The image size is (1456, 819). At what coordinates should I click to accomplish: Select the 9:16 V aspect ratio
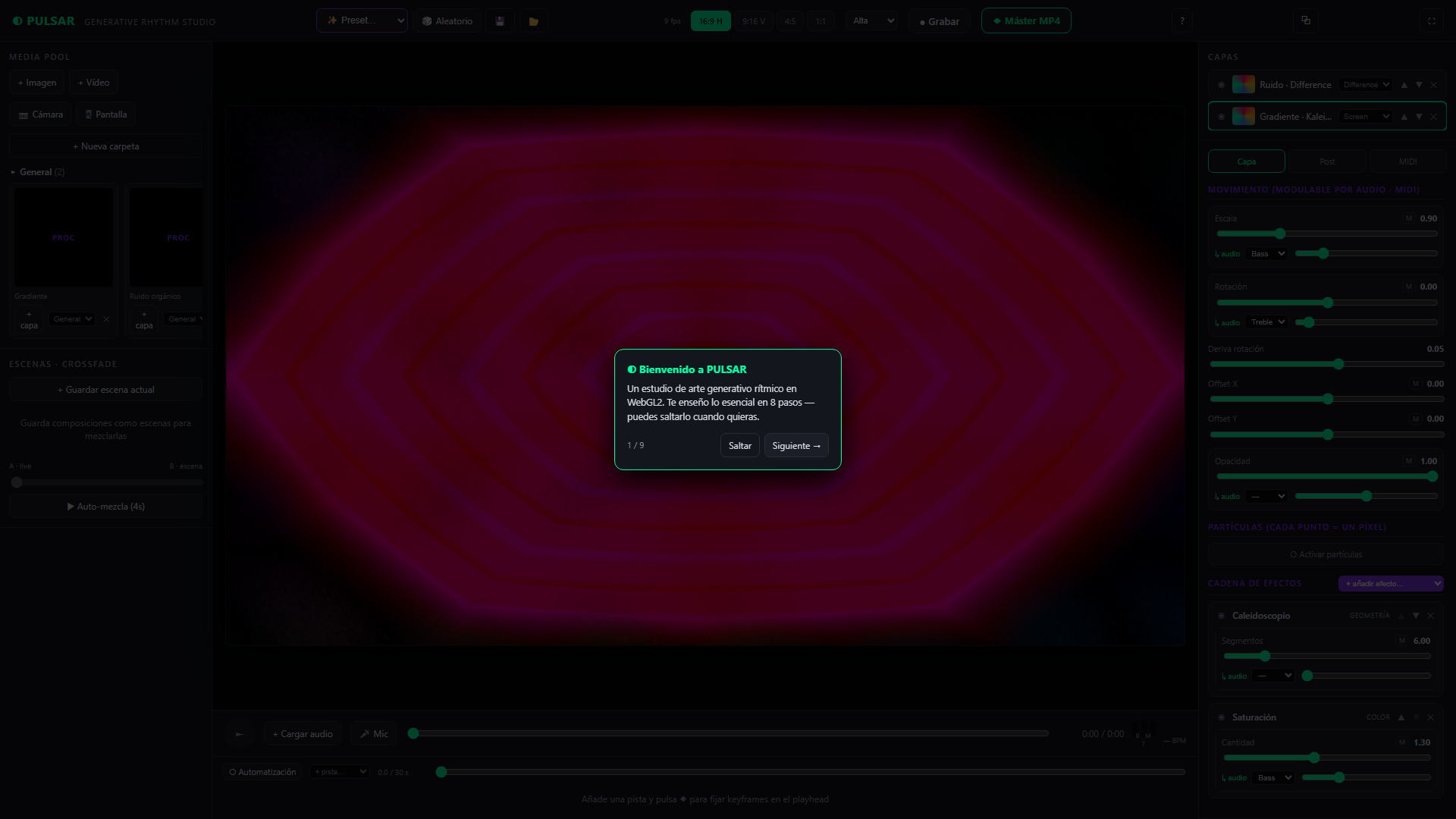click(753, 21)
